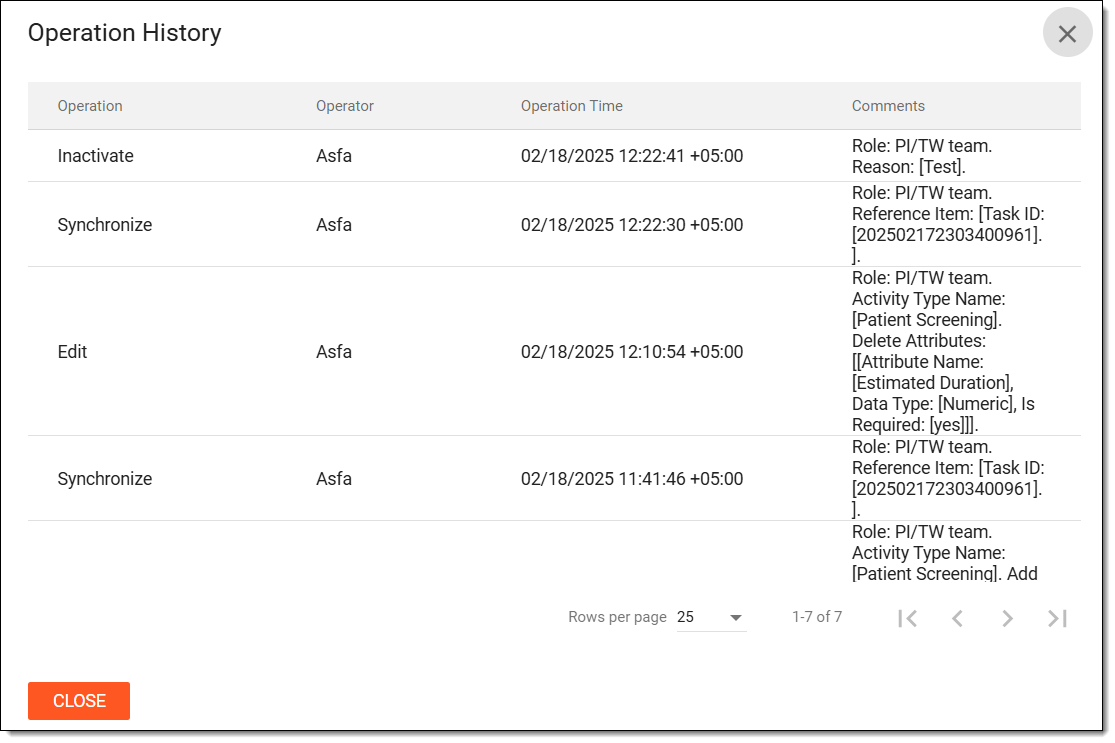Click time 02/18/2025 12:10:54 +05:00
Image resolution: width=1115 pixels, height=743 pixels.
[x=631, y=352]
